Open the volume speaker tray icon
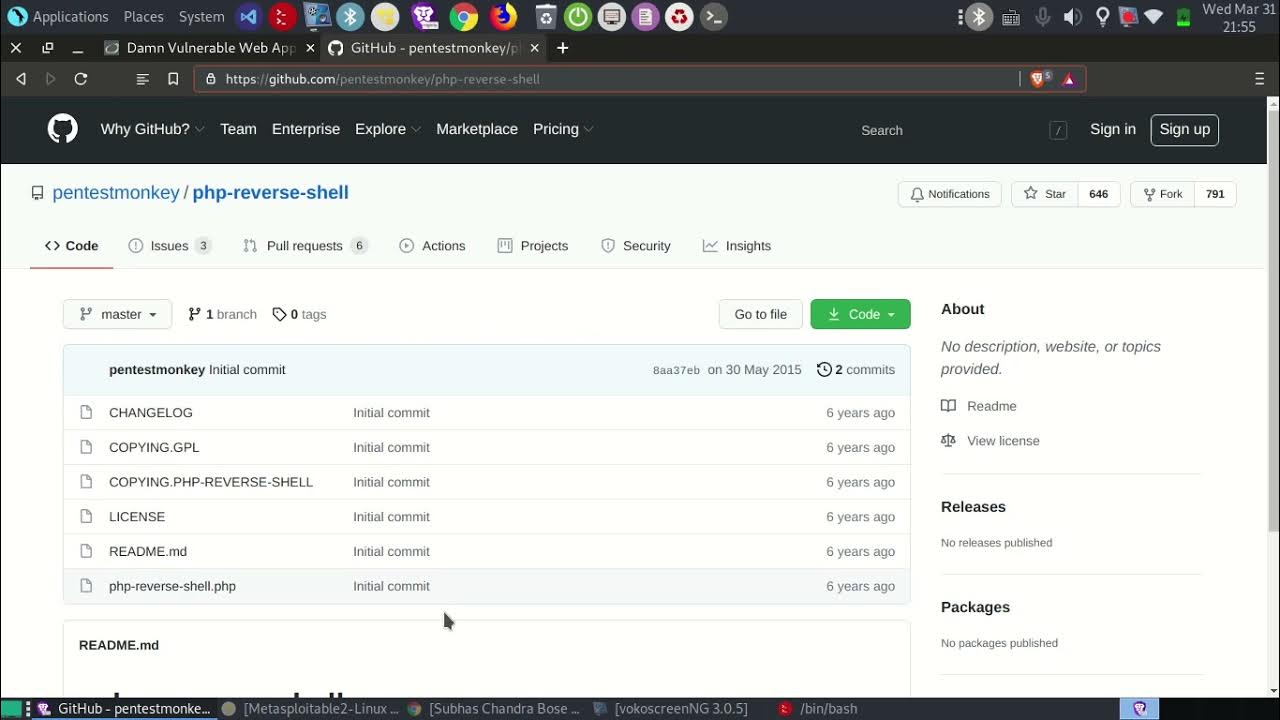Screen dimensions: 1280x720 (x=1072, y=17)
